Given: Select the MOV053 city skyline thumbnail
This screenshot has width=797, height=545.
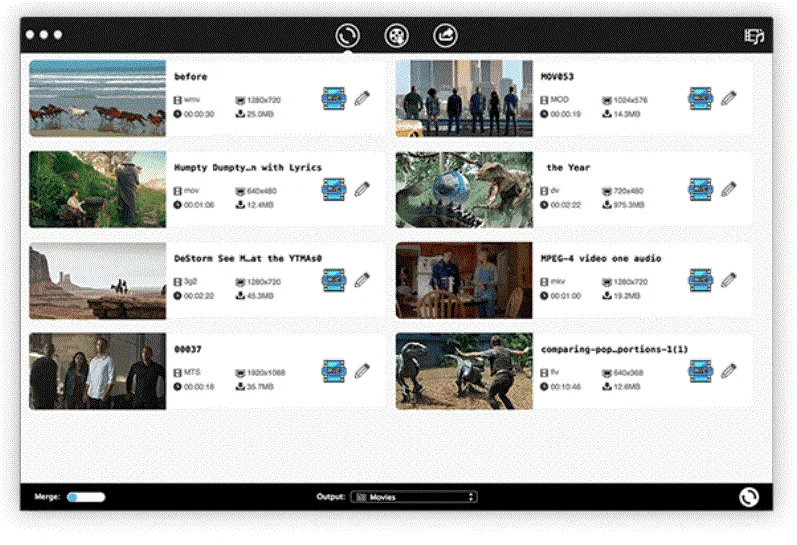Looking at the screenshot, I should coord(464,98).
